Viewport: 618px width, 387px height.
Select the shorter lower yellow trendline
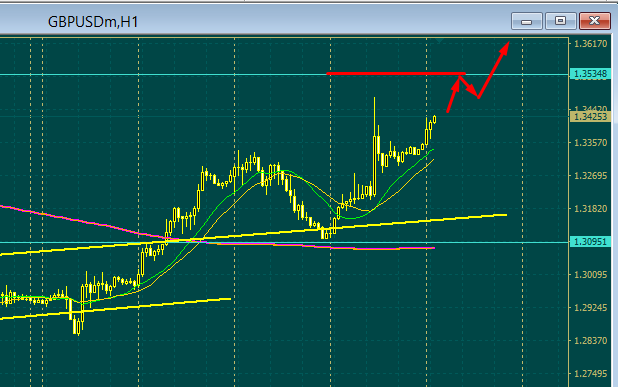point(115,308)
